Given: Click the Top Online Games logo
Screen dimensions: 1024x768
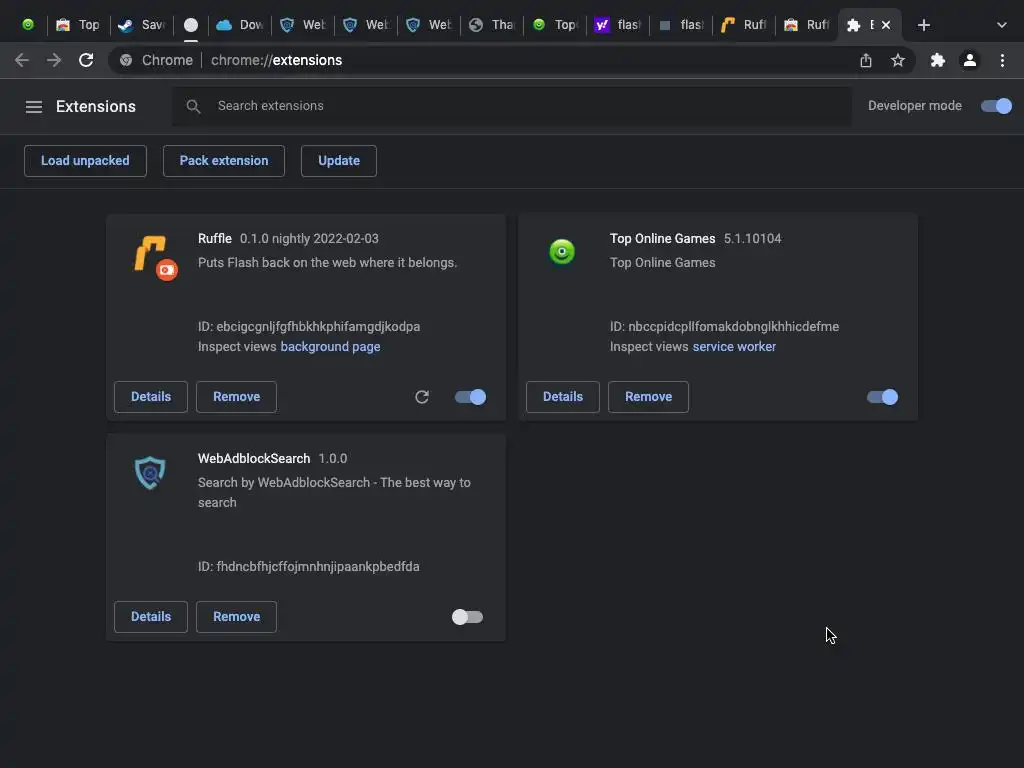Looking at the screenshot, I should coord(562,251).
